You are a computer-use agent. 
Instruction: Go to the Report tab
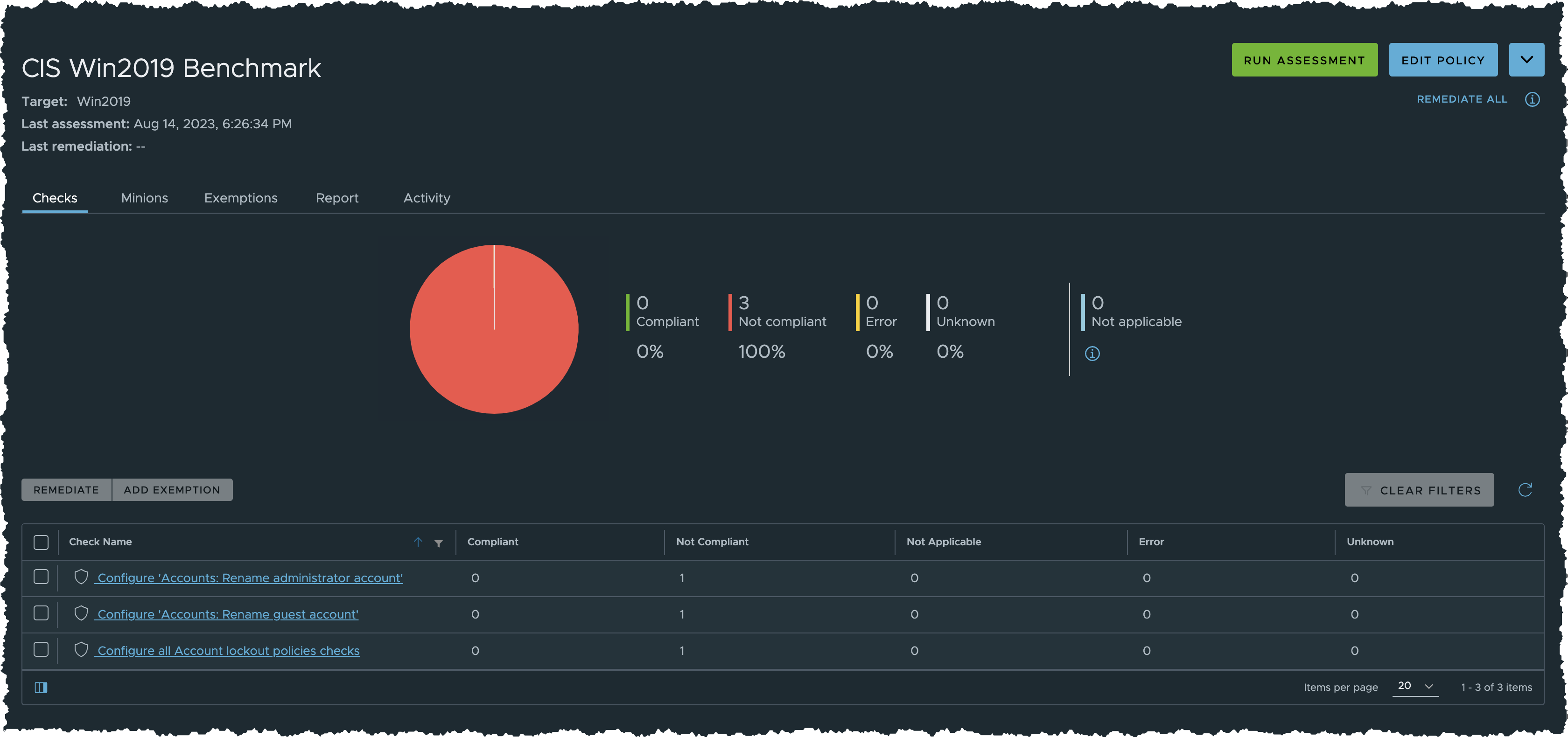click(337, 198)
